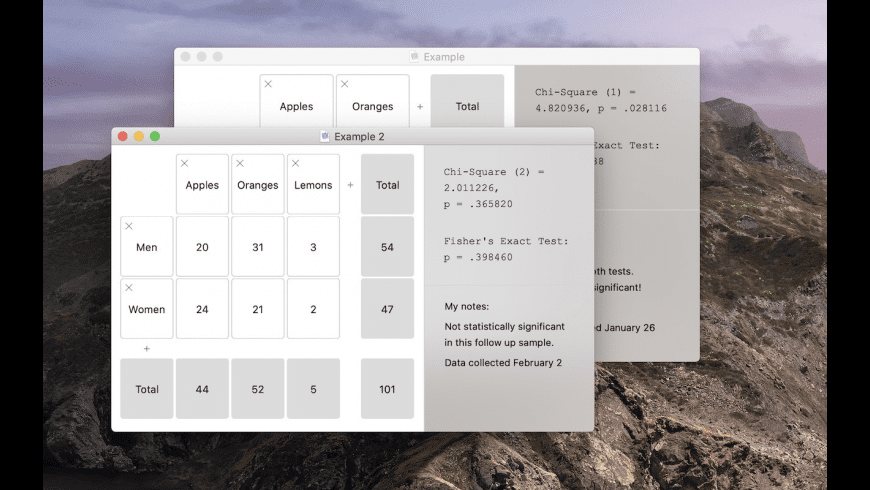Viewport: 870px width, 490px height.
Task: Click the Oranges column total 52
Action: (x=257, y=389)
